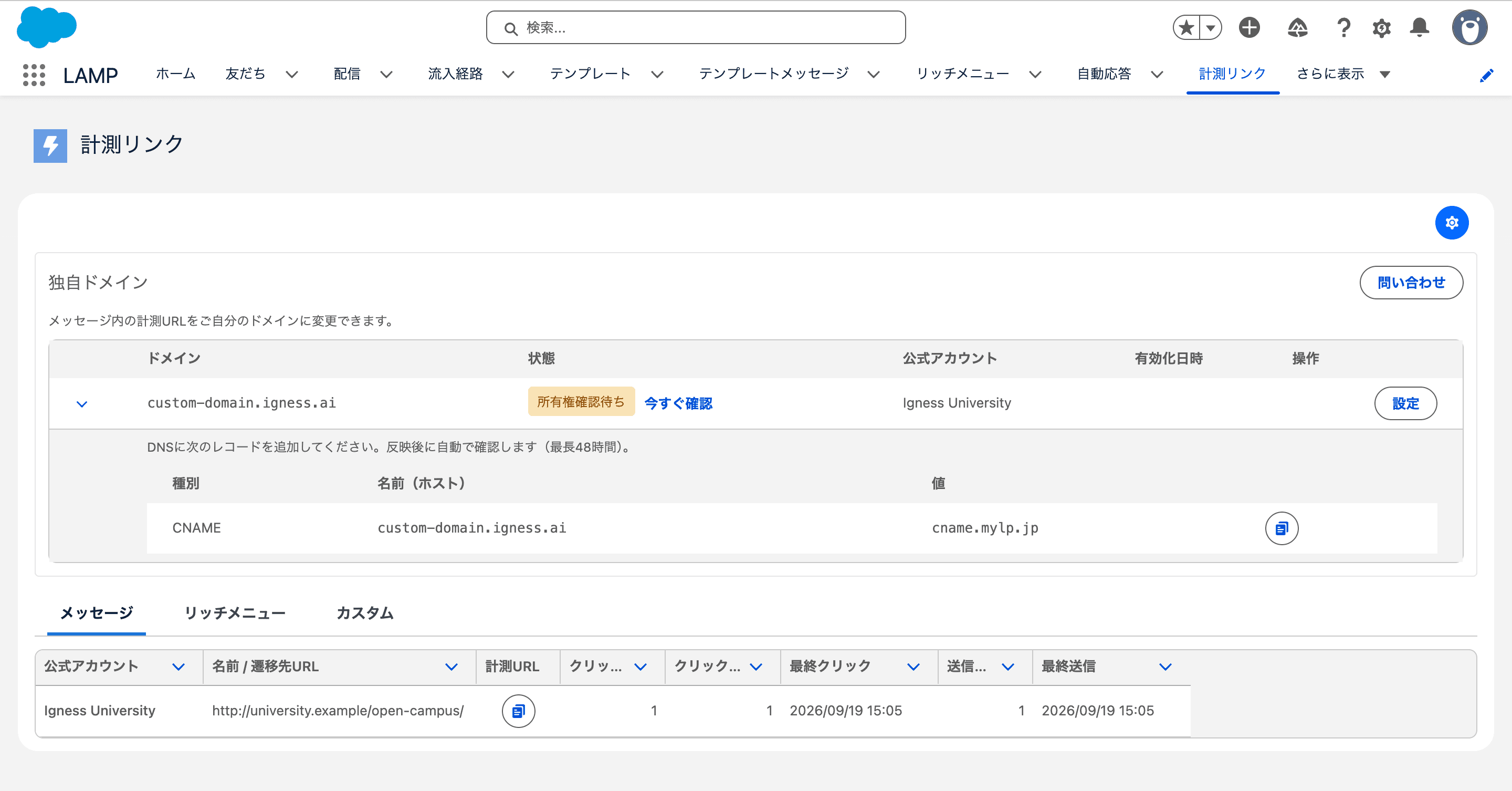This screenshot has width=1512, height=791.
Task: Copy the 計測URL for the open-campus row
Action: pyautogui.click(x=518, y=711)
